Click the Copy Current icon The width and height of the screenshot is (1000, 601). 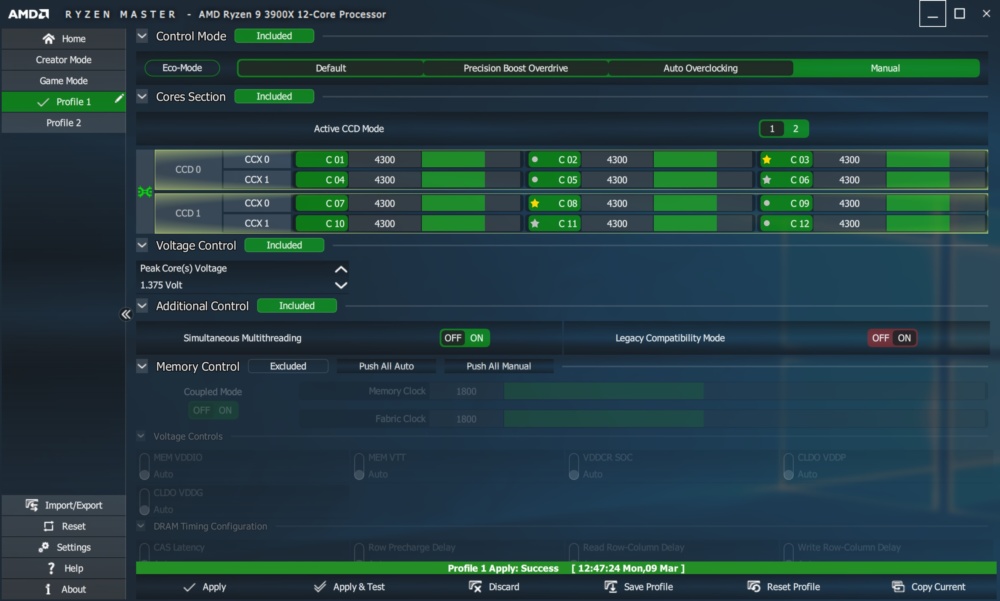(898, 586)
